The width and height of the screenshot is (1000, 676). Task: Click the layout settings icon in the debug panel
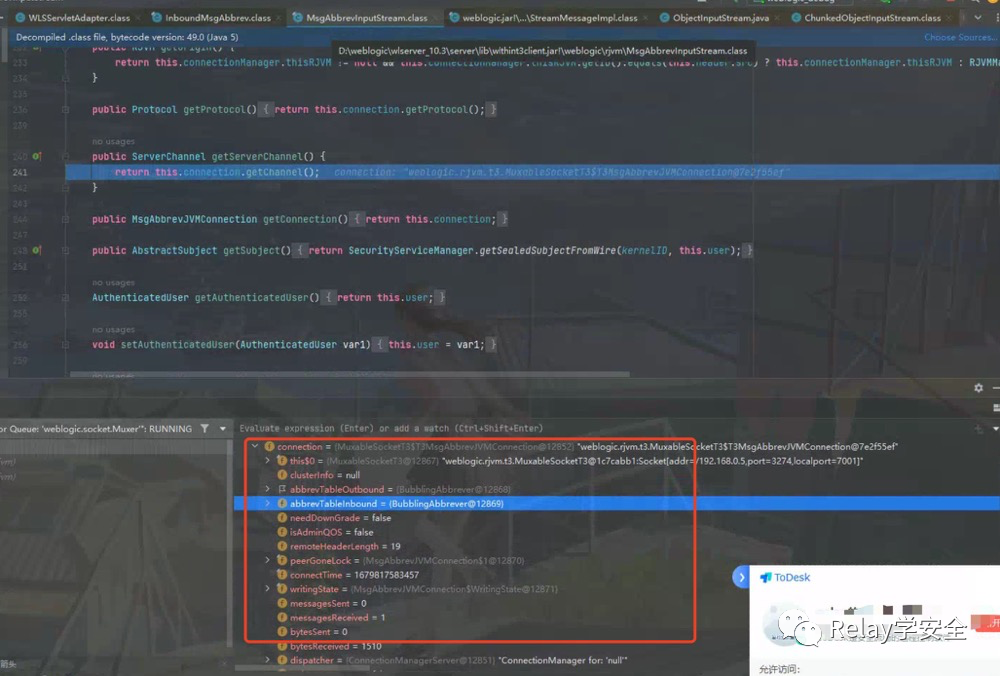(x=996, y=408)
